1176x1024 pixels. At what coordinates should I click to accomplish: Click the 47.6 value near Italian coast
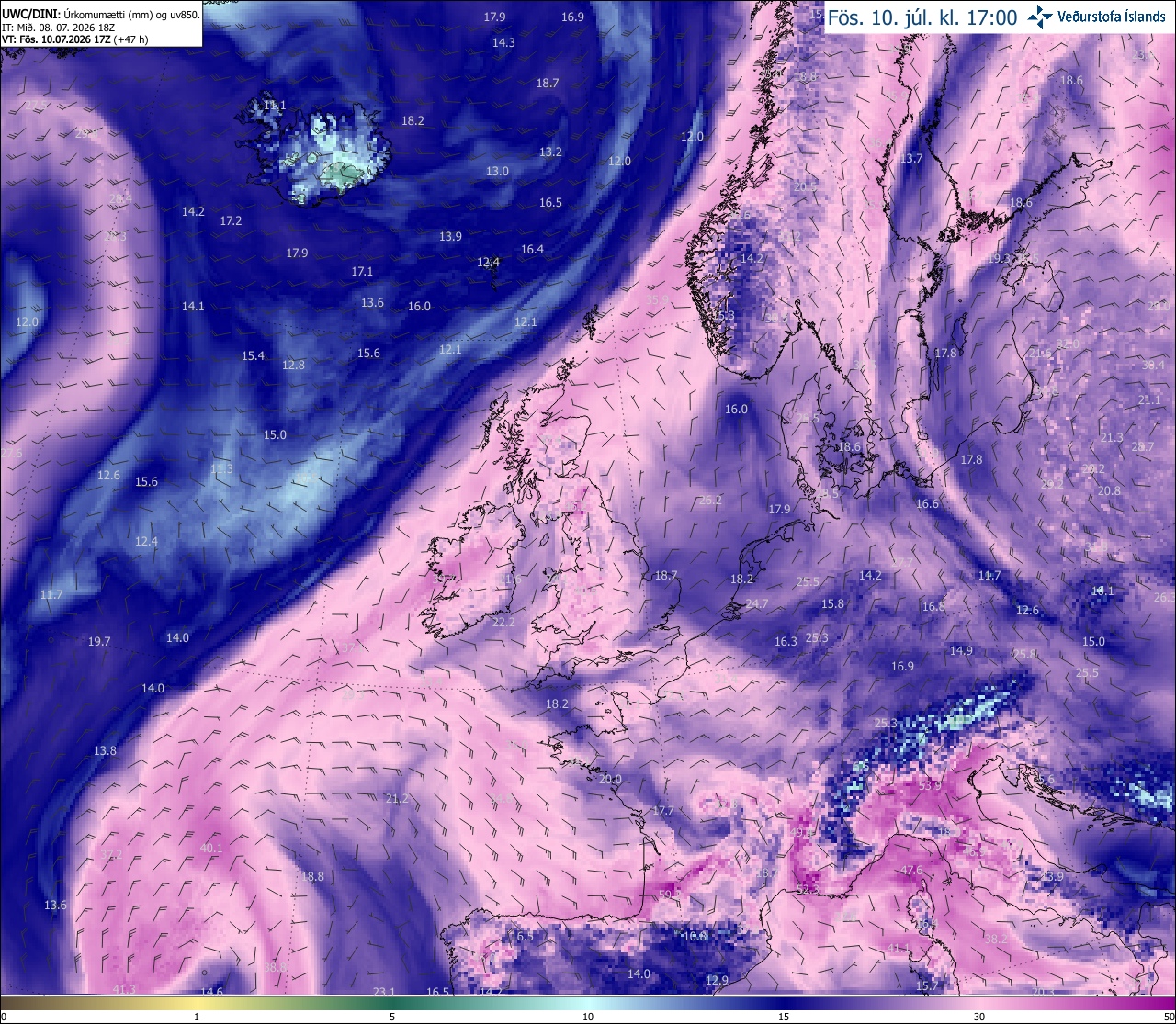pyautogui.click(x=911, y=870)
